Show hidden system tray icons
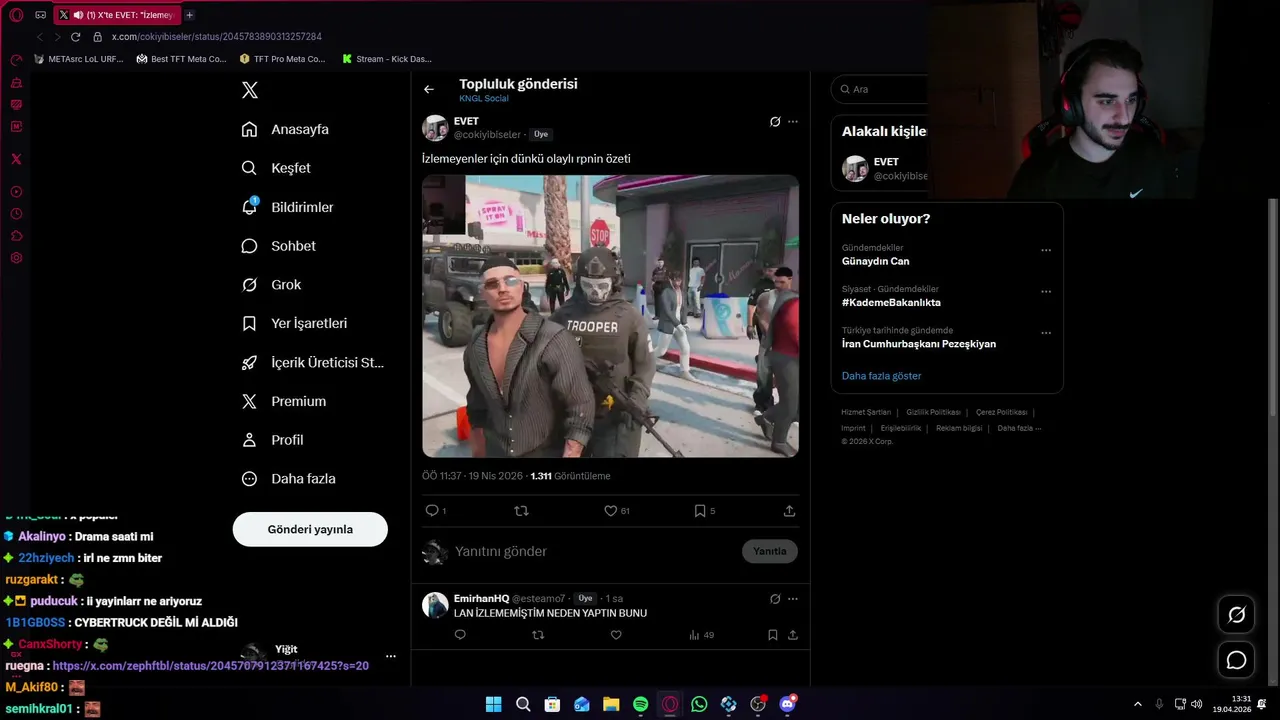The width and height of the screenshot is (1280, 720). tap(1137, 704)
